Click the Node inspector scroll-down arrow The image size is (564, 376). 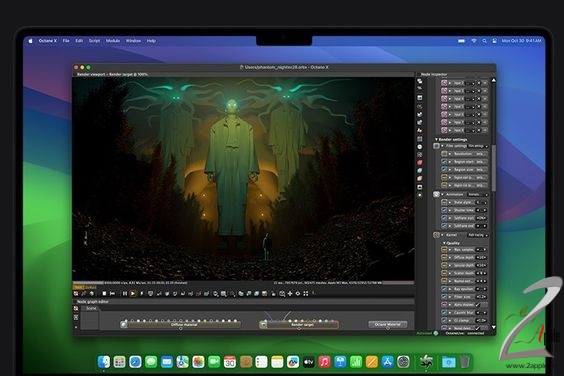tap(494, 327)
